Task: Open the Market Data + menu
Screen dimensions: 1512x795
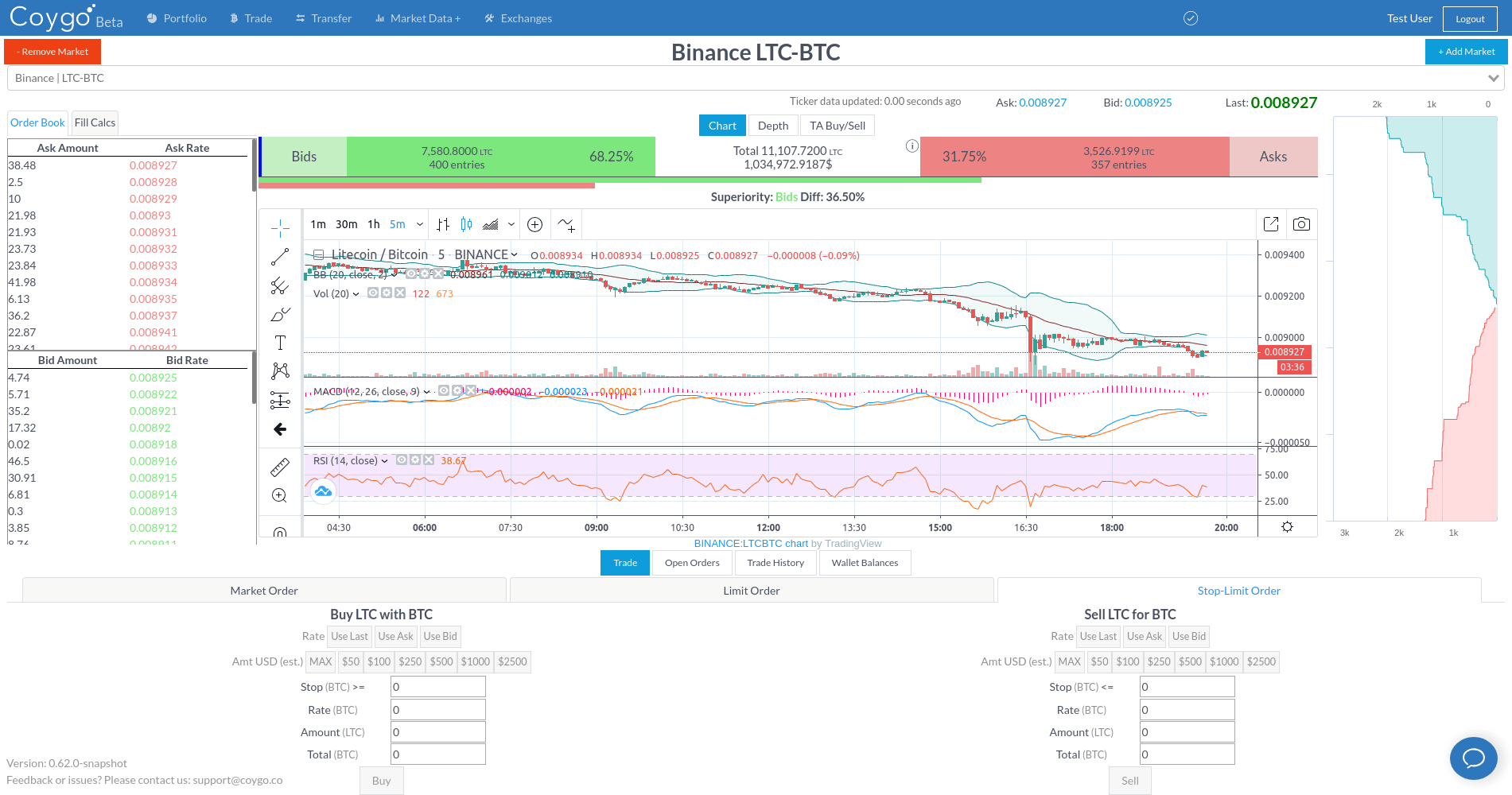Action: [x=418, y=18]
